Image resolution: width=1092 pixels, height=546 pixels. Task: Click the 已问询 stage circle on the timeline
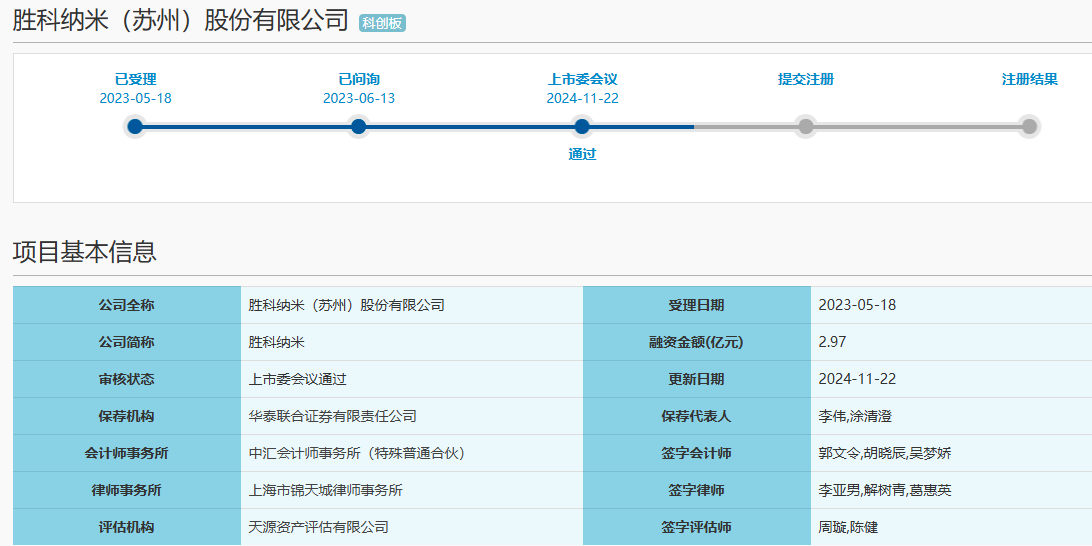click(358, 126)
